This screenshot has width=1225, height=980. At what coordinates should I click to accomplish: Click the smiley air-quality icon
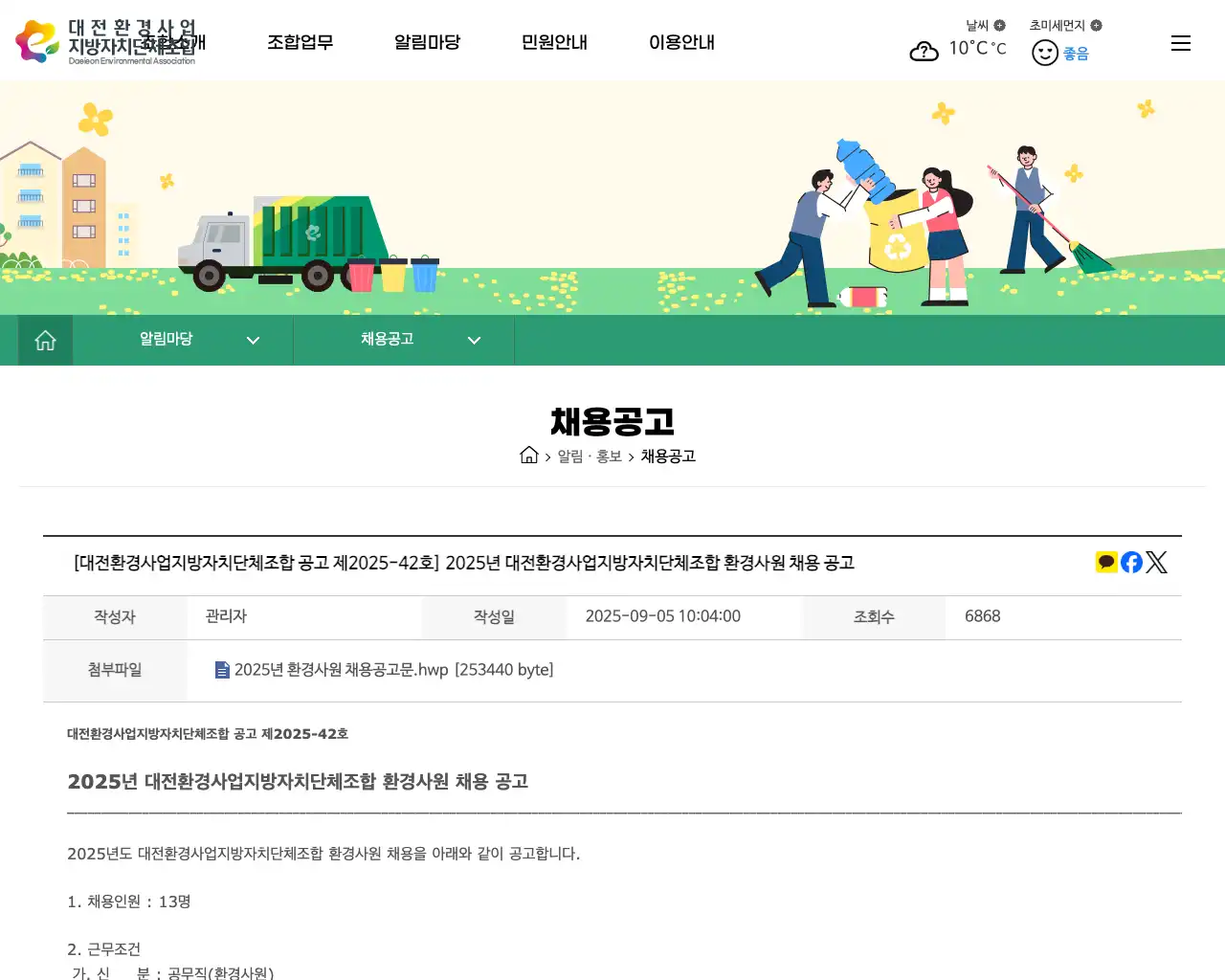click(x=1044, y=53)
